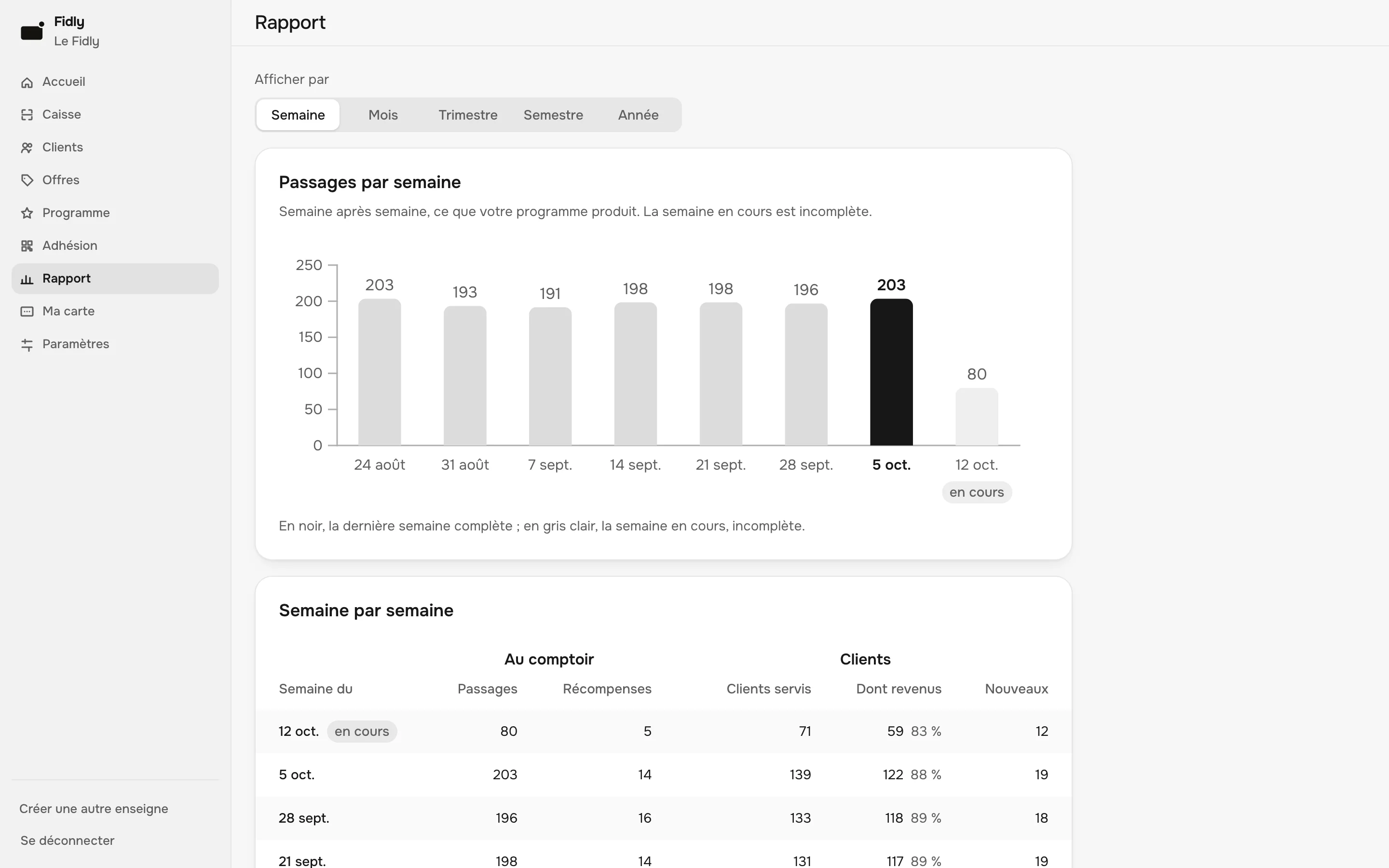Image resolution: width=1389 pixels, height=868 pixels.
Task: Click the Ma carte card icon
Action: 27,312
